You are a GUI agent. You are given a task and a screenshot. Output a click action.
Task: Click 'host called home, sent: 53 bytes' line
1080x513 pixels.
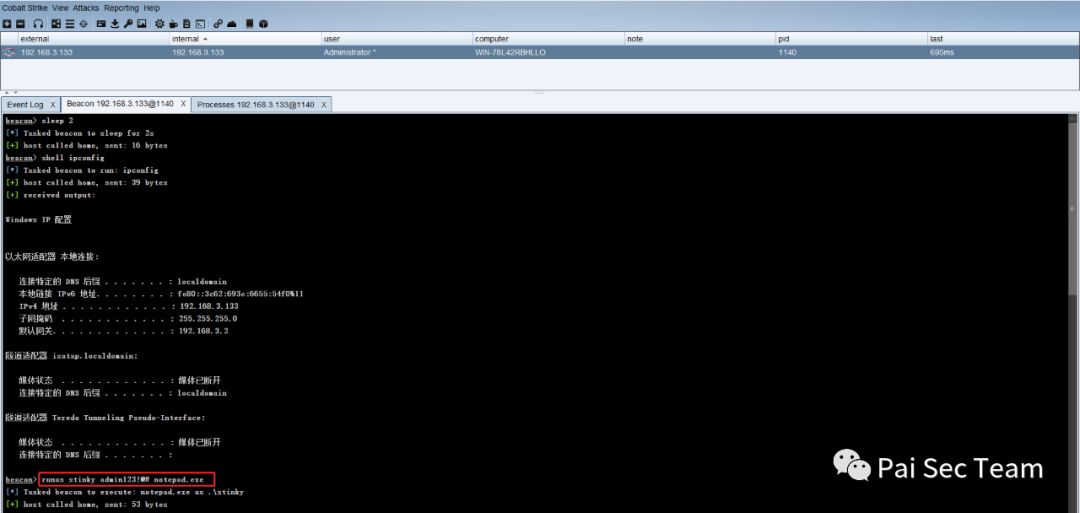click(86, 505)
